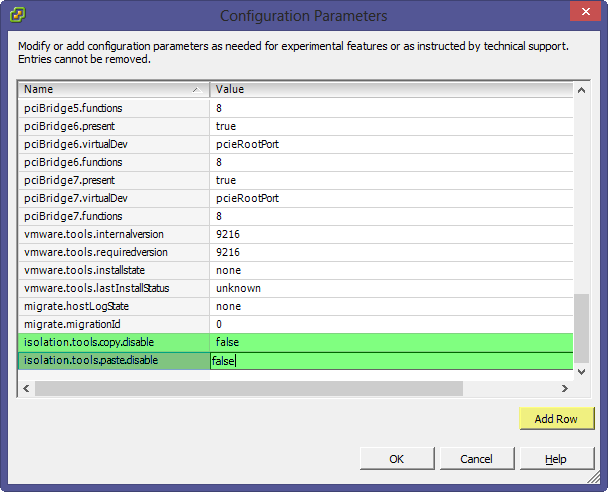
Task: Click the vertical scrollbar down arrow
Action: click(x=581, y=372)
